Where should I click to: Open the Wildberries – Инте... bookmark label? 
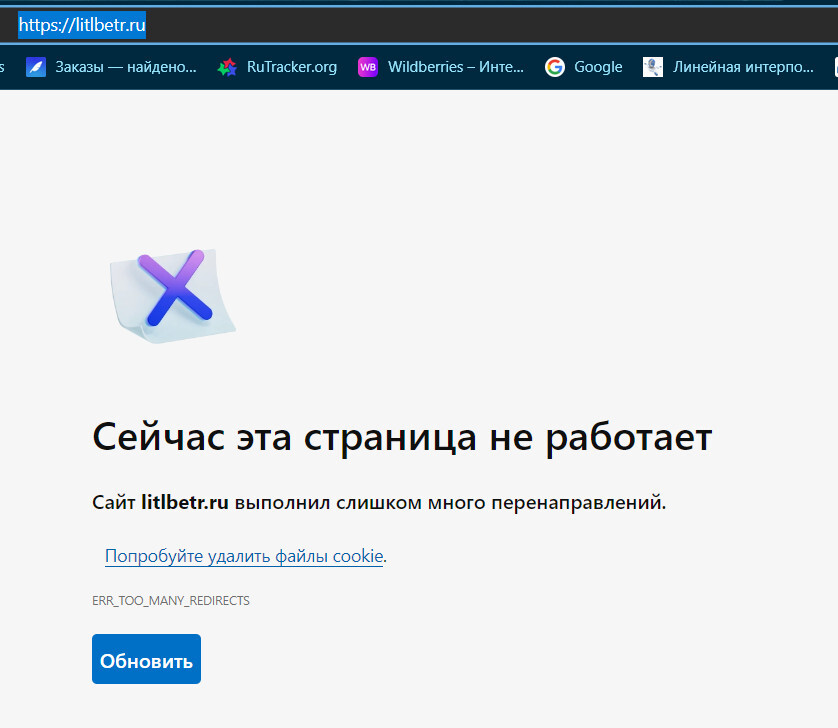point(456,67)
